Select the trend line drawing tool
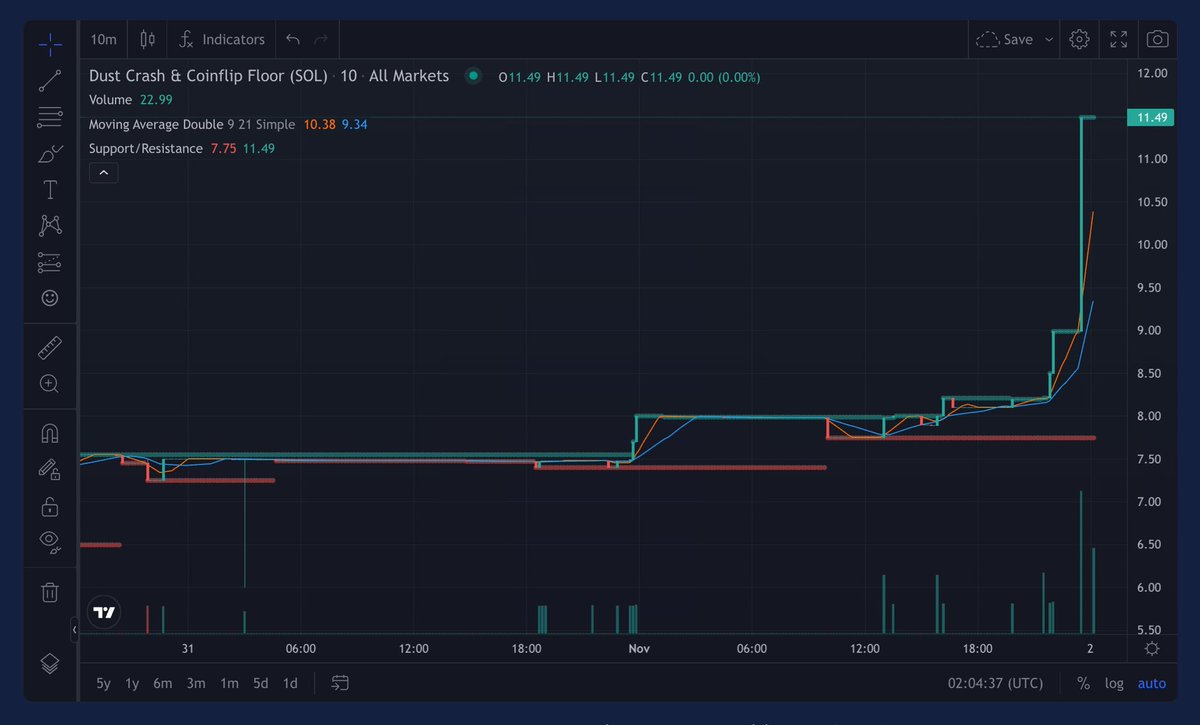Viewport: 1200px width, 725px height. tap(50, 81)
